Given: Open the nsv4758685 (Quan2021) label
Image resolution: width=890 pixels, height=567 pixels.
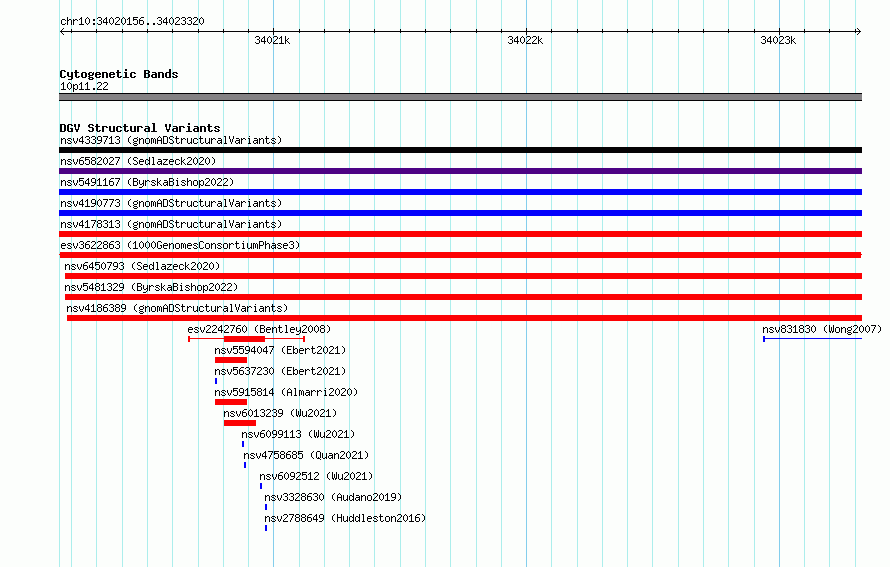Looking at the screenshot, I should pos(306,455).
